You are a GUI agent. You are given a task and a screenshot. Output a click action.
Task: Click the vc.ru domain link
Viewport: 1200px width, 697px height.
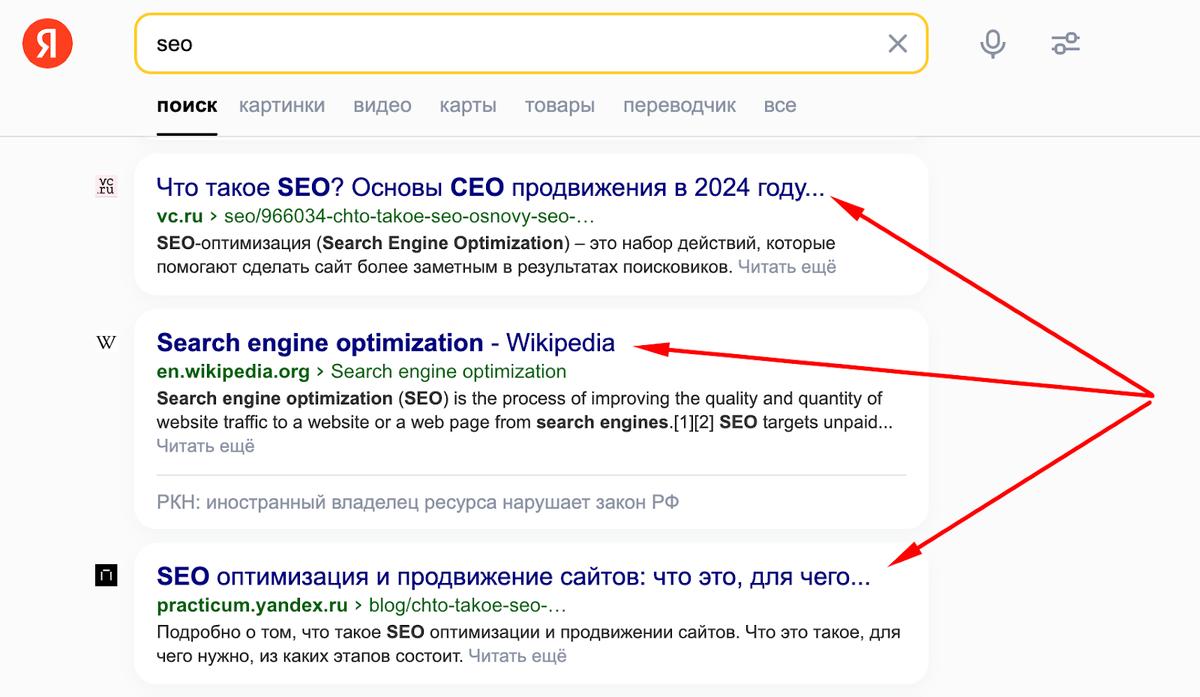pos(180,216)
